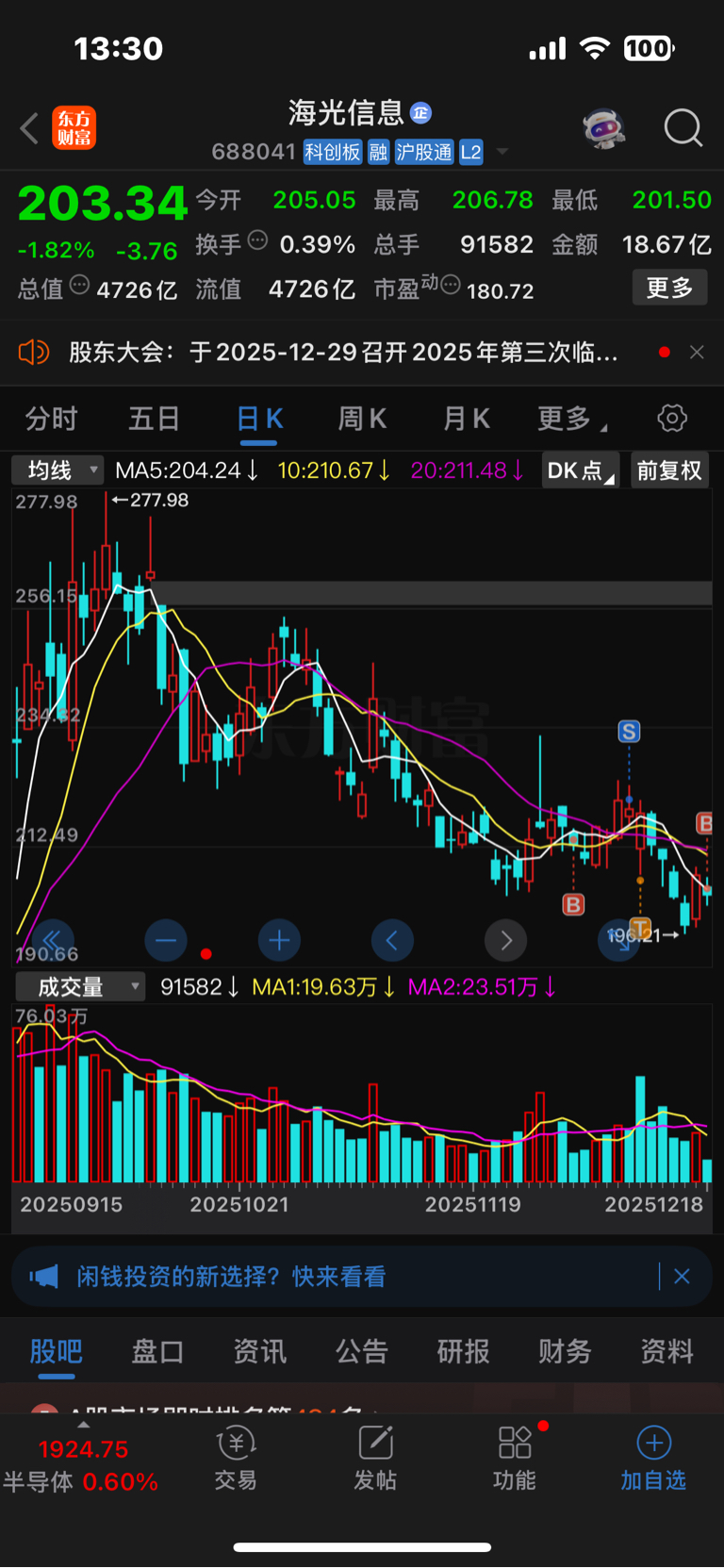The image size is (724, 1568).
Task: Open the 公告 tab
Action: 361,1351
